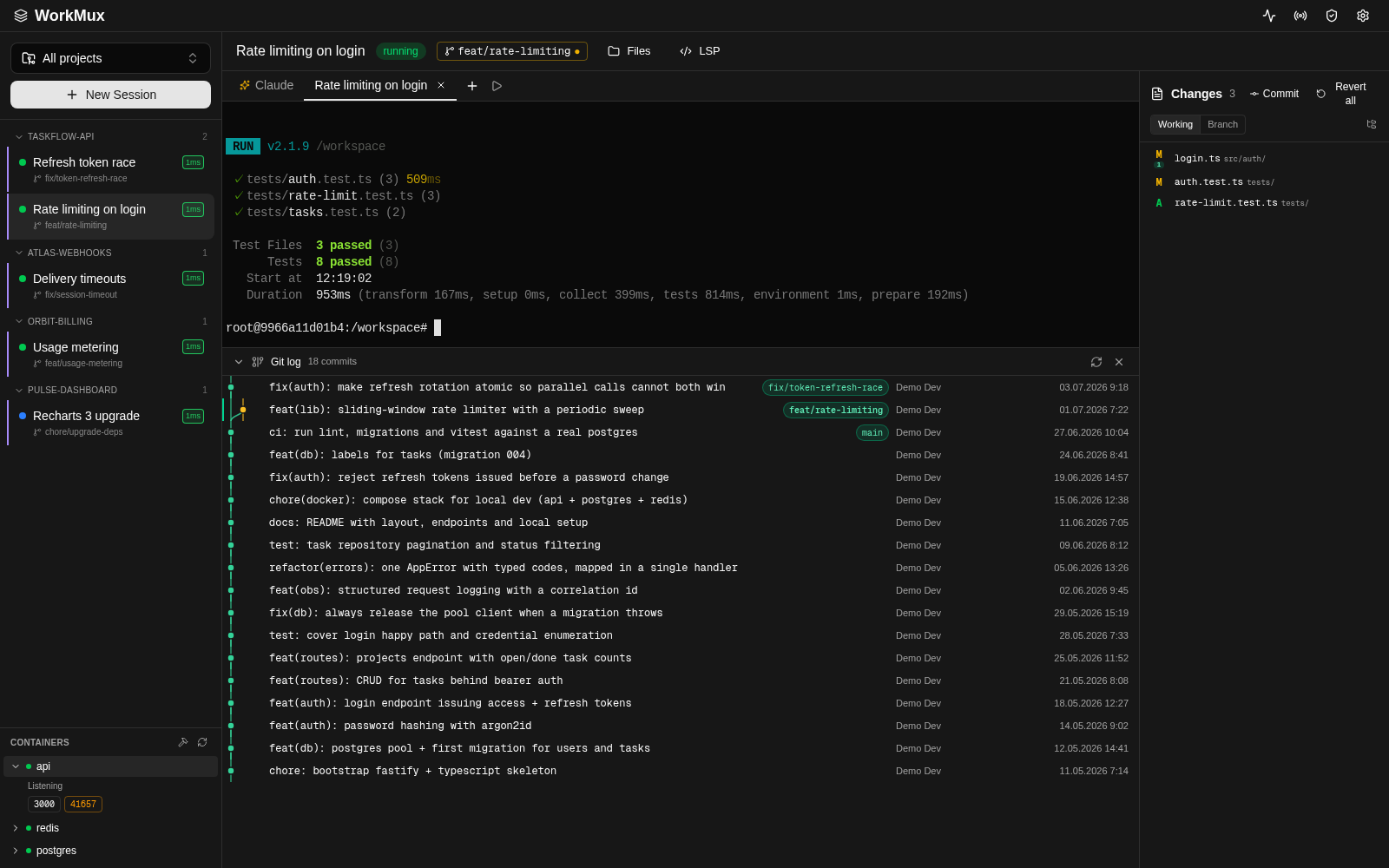
Task: Select the Usage metering session
Action: tap(111, 354)
